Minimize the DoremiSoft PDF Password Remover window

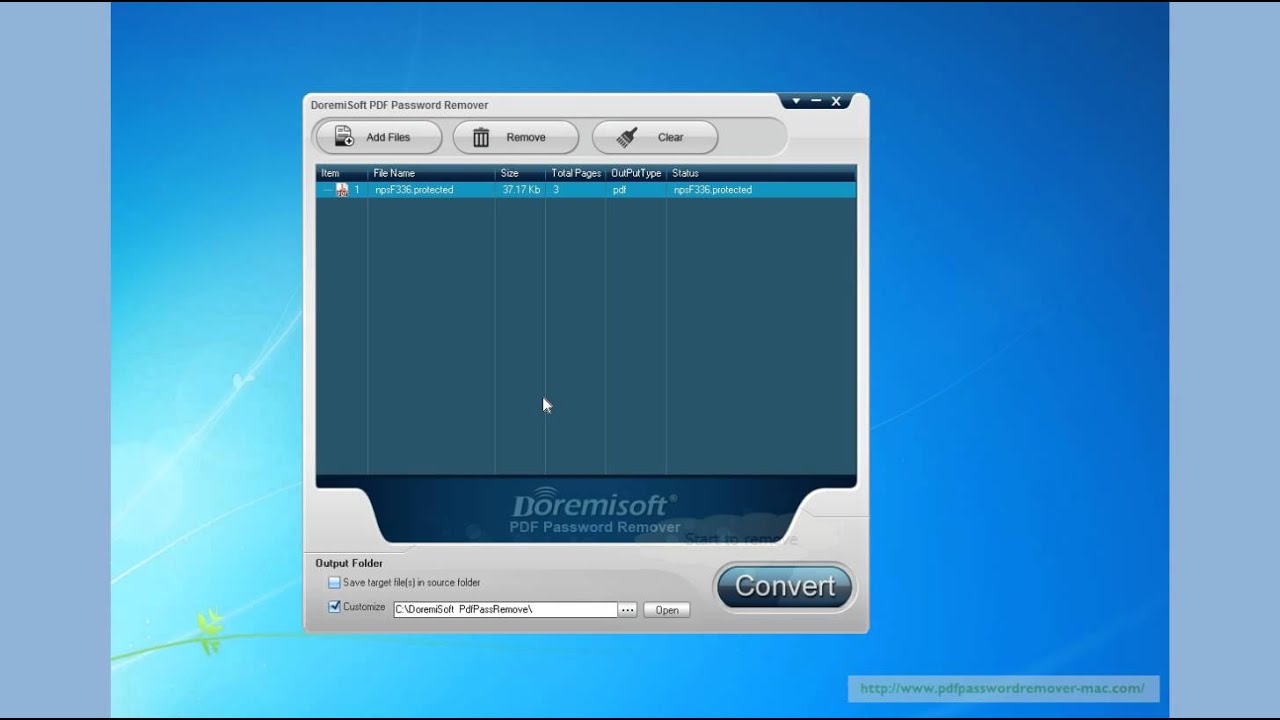[816, 101]
